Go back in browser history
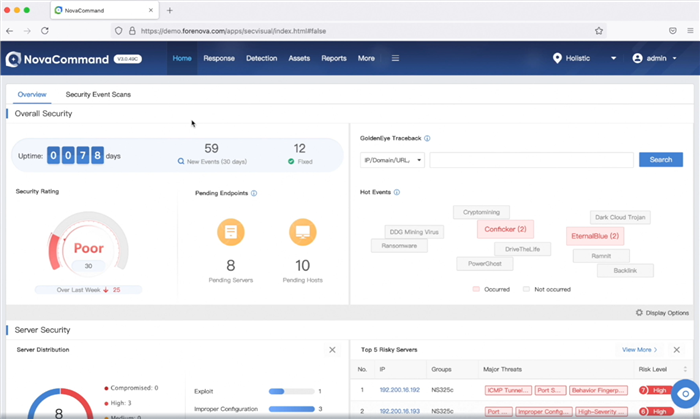The height and width of the screenshot is (419, 700). click(x=10, y=31)
